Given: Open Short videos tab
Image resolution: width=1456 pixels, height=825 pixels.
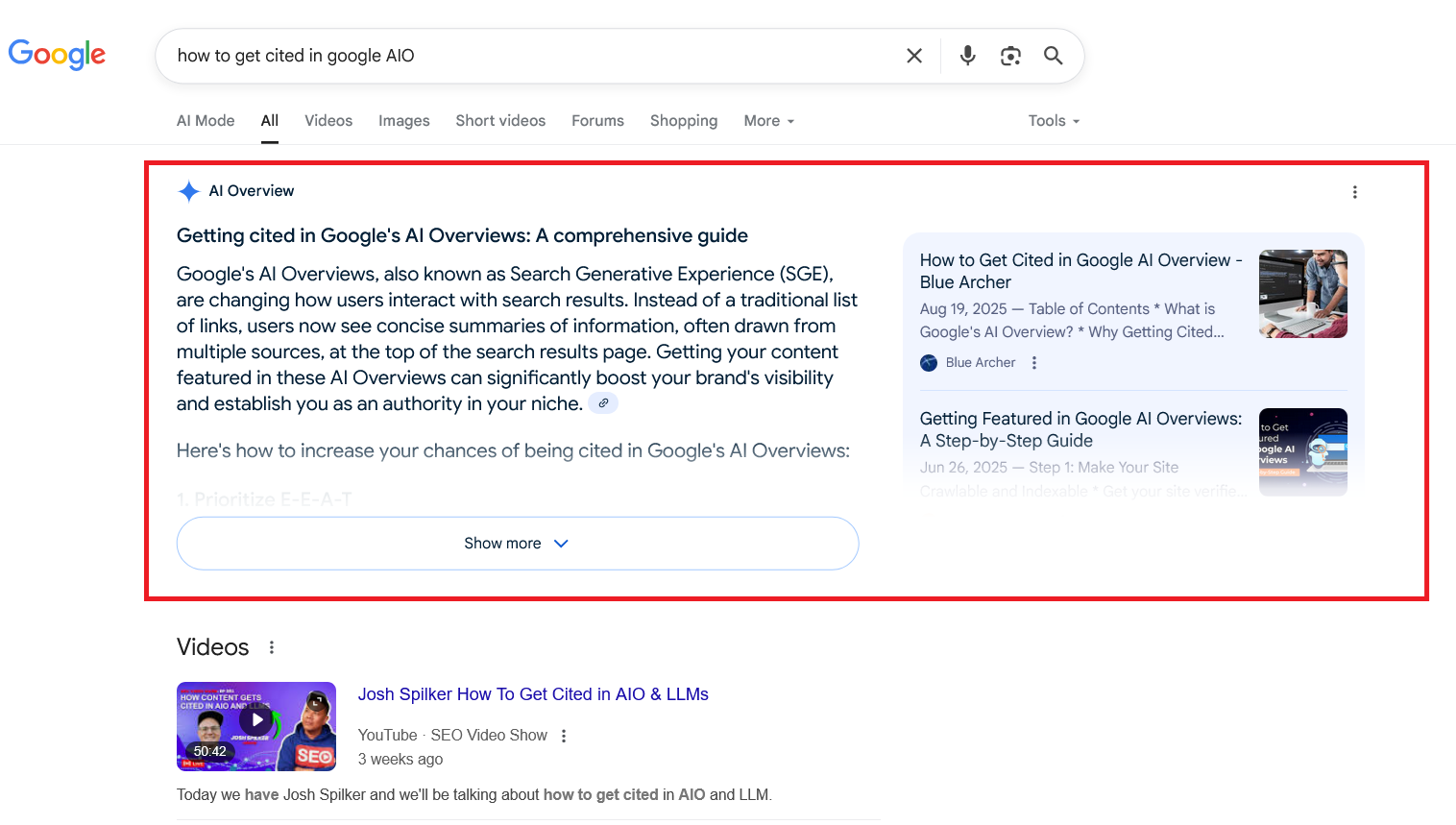Looking at the screenshot, I should pos(500,121).
